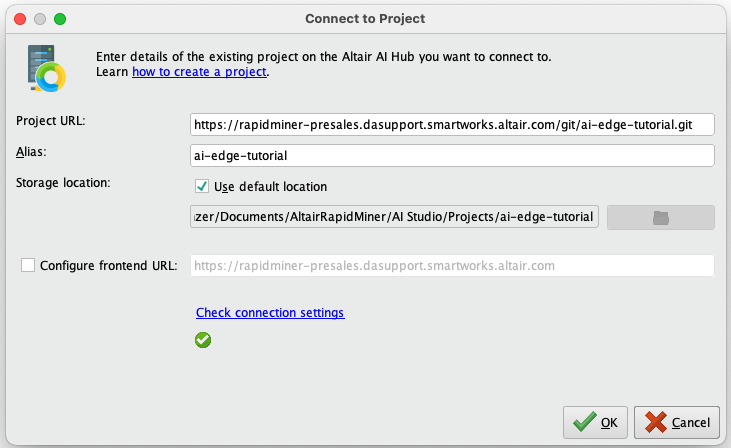Viewport: 731px width, 448px height.
Task: Confirm with the OK button
Action: click(596, 423)
